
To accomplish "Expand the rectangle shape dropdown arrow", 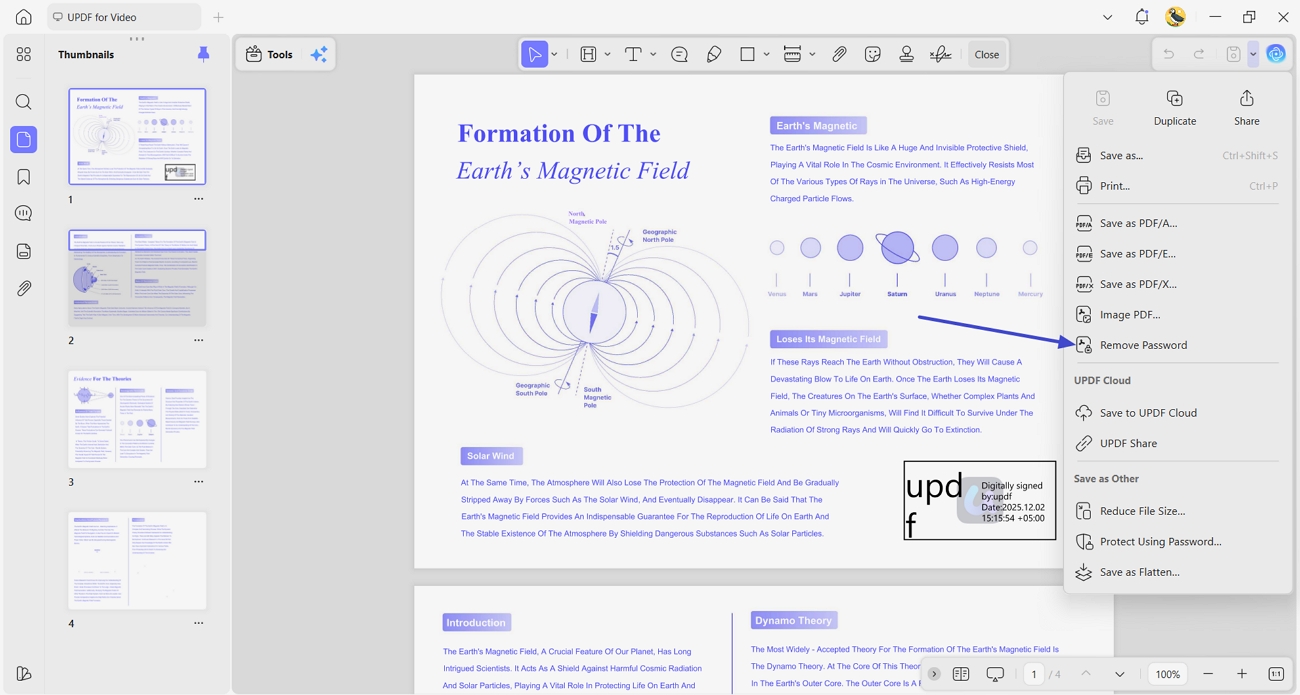I will [x=766, y=54].
